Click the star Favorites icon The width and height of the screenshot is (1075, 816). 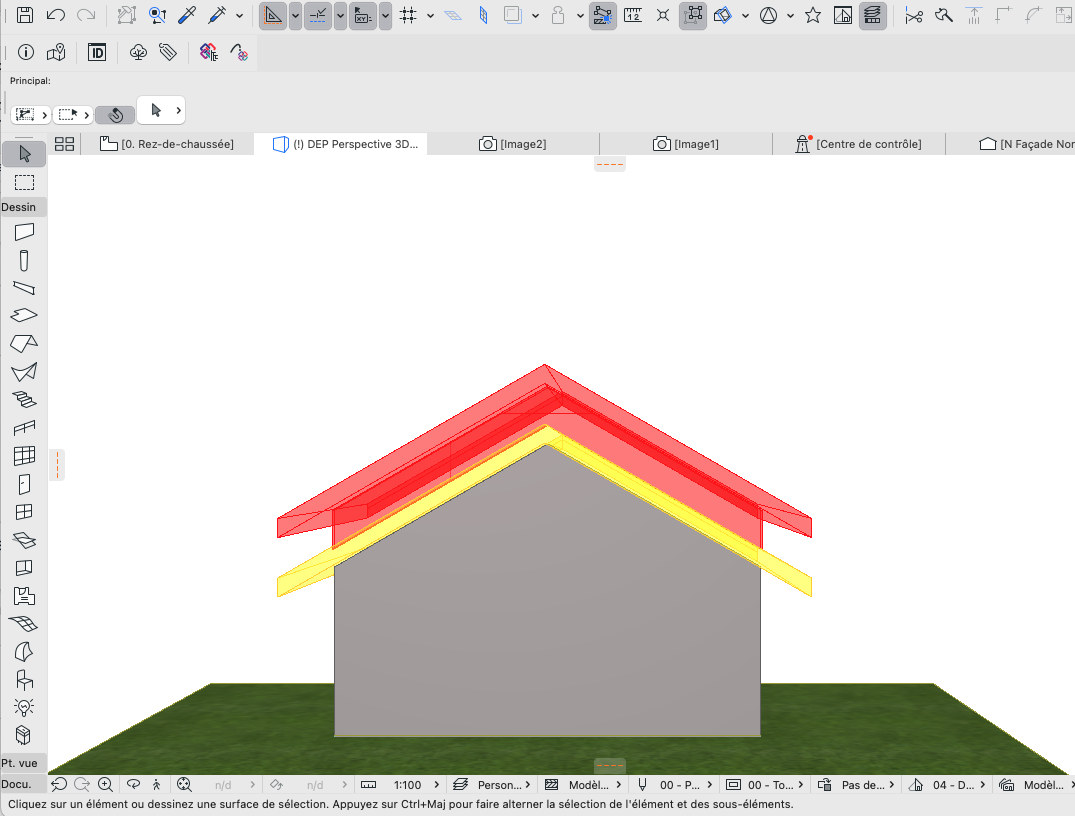point(813,15)
